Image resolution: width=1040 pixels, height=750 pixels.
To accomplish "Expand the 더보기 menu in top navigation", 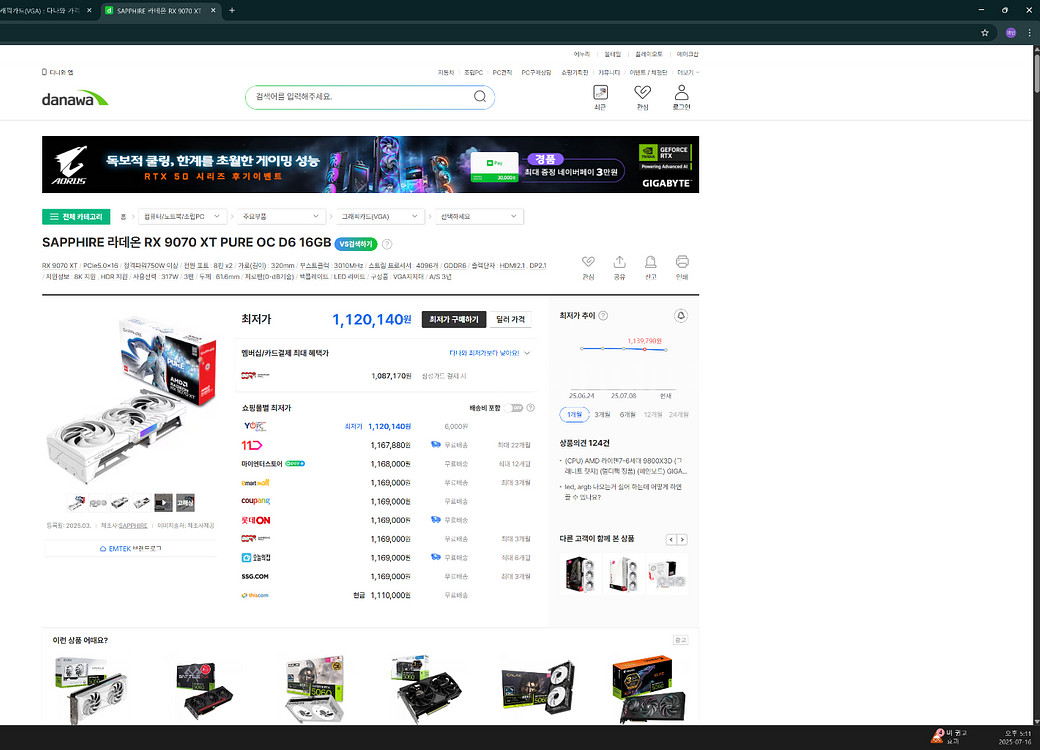I will pyautogui.click(x=688, y=72).
